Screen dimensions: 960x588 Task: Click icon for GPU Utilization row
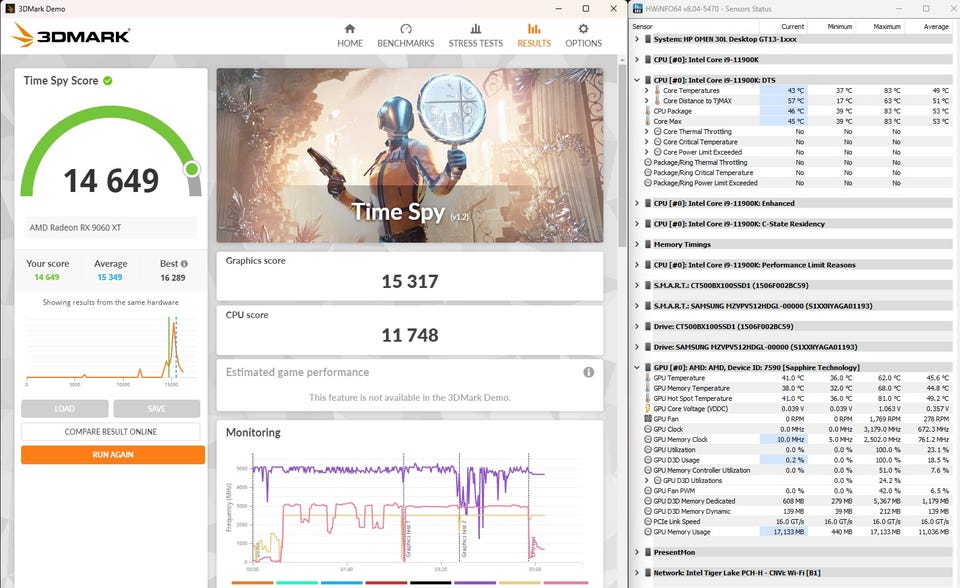(x=648, y=450)
